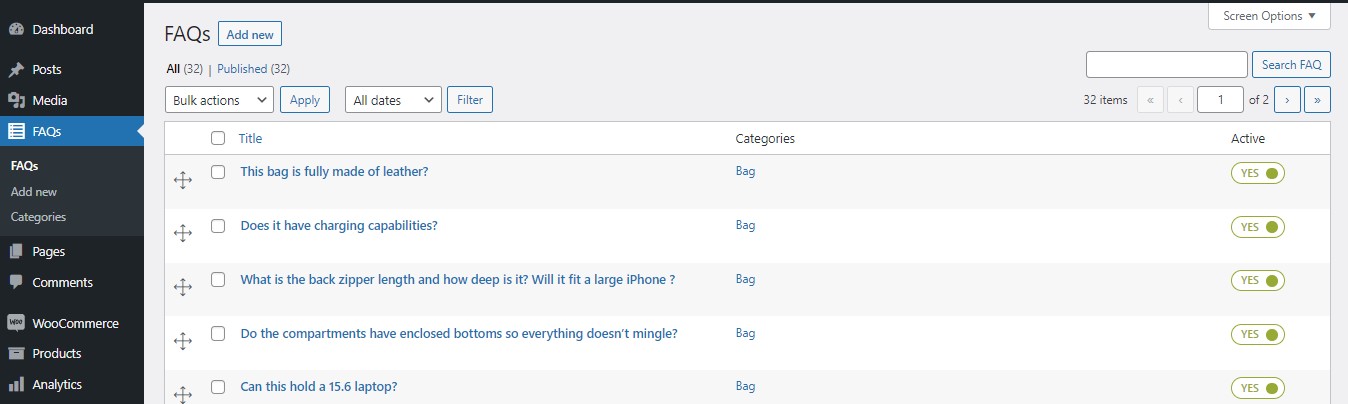Click the Search FAQ text field
Viewport: 1348px width, 404px height.
coord(1166,65)
